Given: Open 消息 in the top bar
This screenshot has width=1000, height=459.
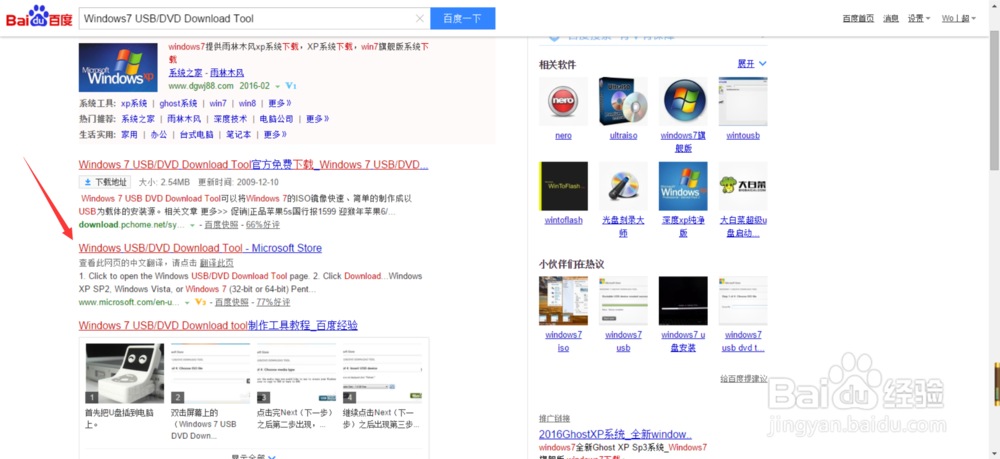Looking at the screenshot, I should coord(890,18).
